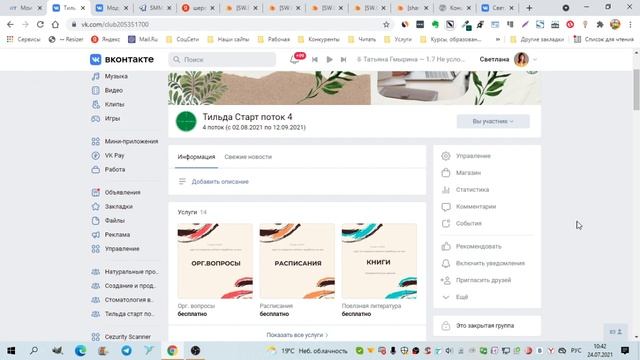Open Файлы in the sidebar
640x360 pixels.
(x=108, y=220)
